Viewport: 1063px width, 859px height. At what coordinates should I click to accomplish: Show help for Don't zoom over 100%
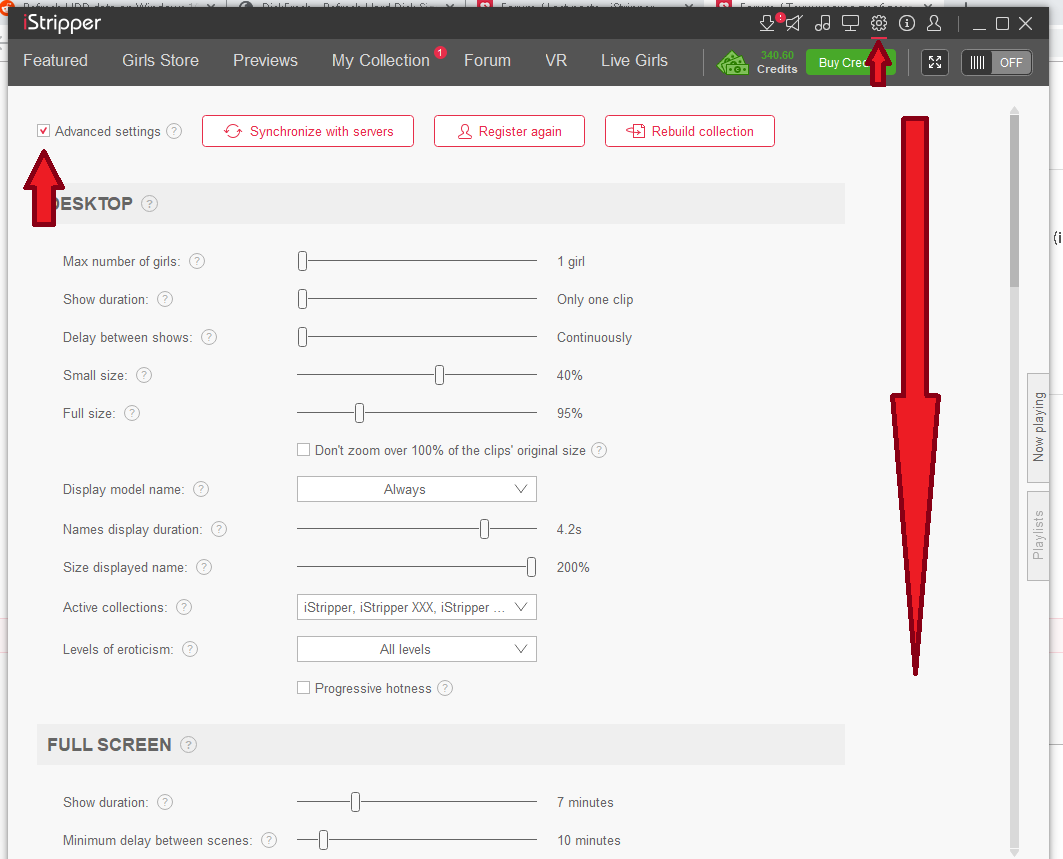(599, 450)
